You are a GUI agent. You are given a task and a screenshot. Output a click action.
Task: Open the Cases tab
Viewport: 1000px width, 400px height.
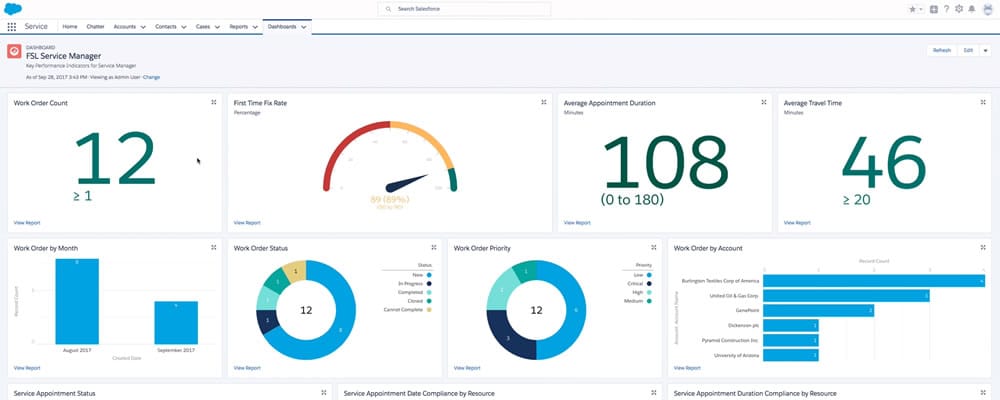tap(203, 27)
